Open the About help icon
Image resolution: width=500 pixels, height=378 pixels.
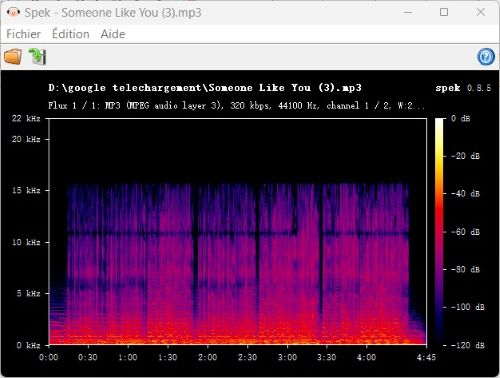486,57
